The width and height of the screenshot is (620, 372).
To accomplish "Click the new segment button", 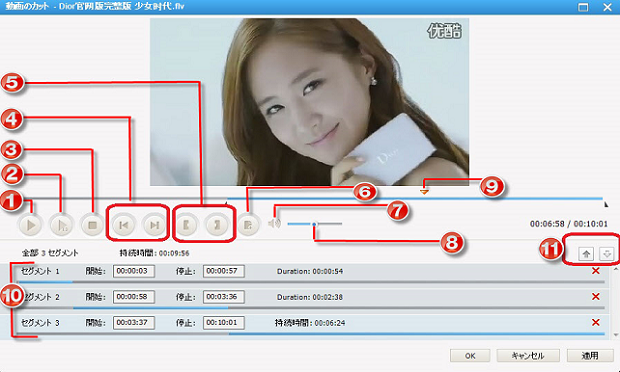I will point(248,225).
